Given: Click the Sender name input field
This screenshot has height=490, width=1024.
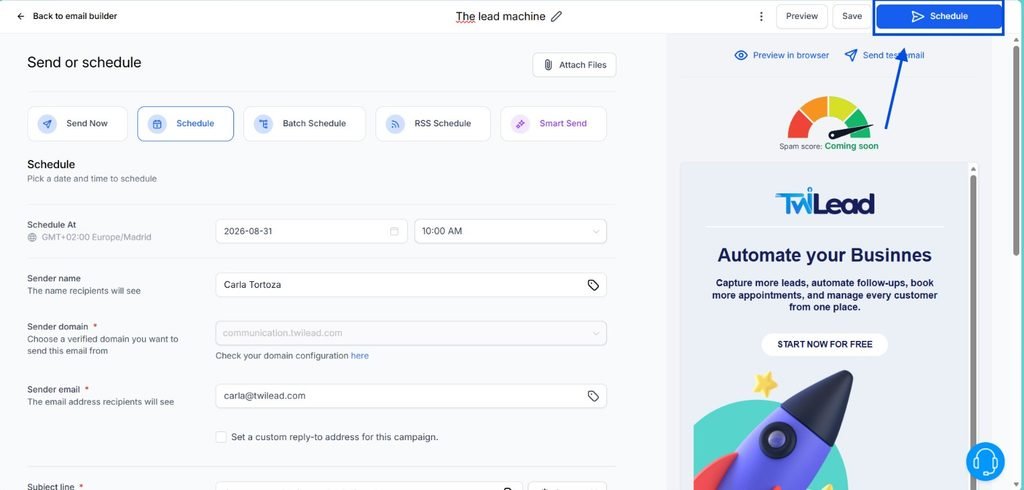Looking at the screenshot, I should (x=411, y=285).
